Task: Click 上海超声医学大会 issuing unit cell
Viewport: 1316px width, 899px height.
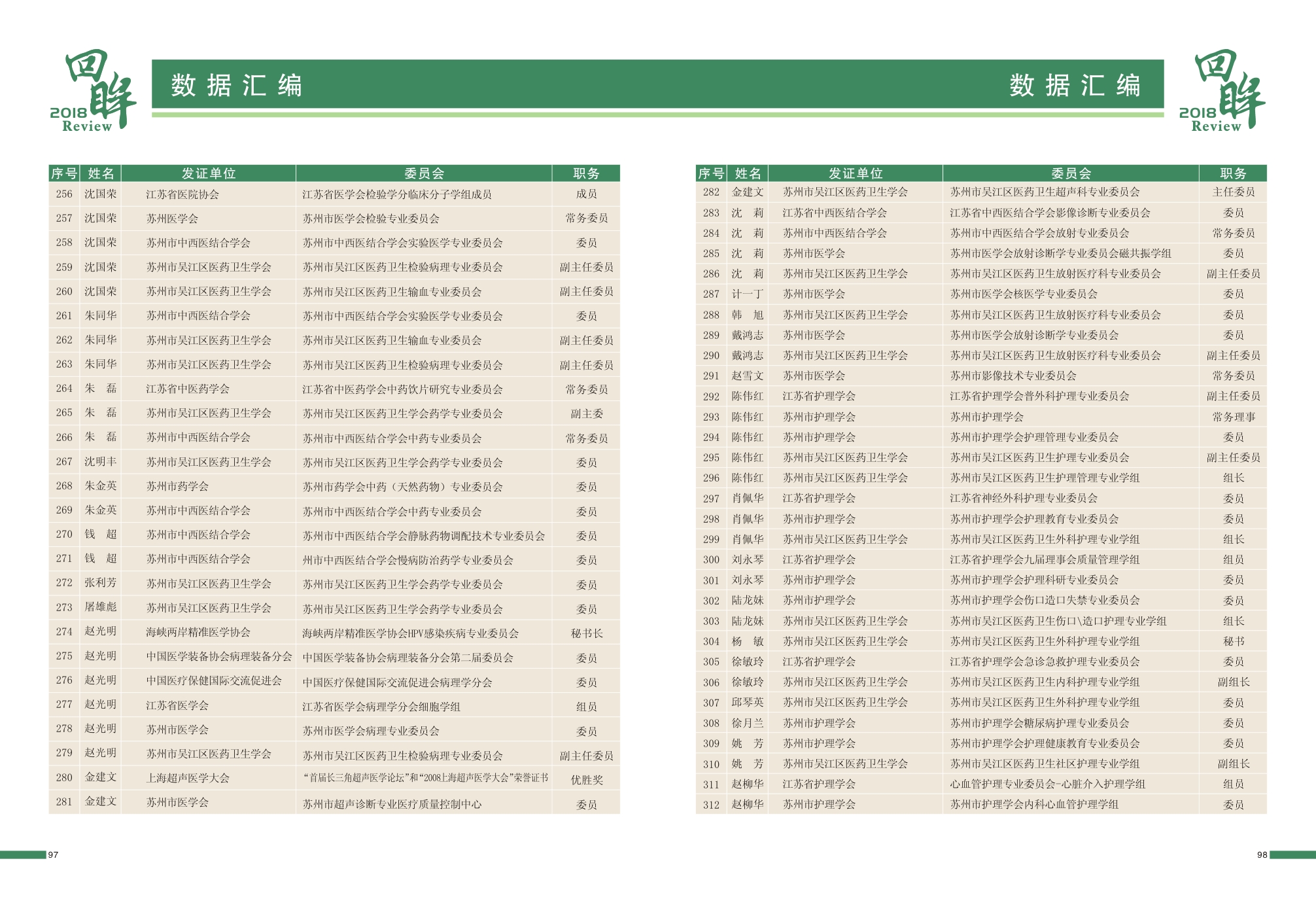Action: (188, 778)
